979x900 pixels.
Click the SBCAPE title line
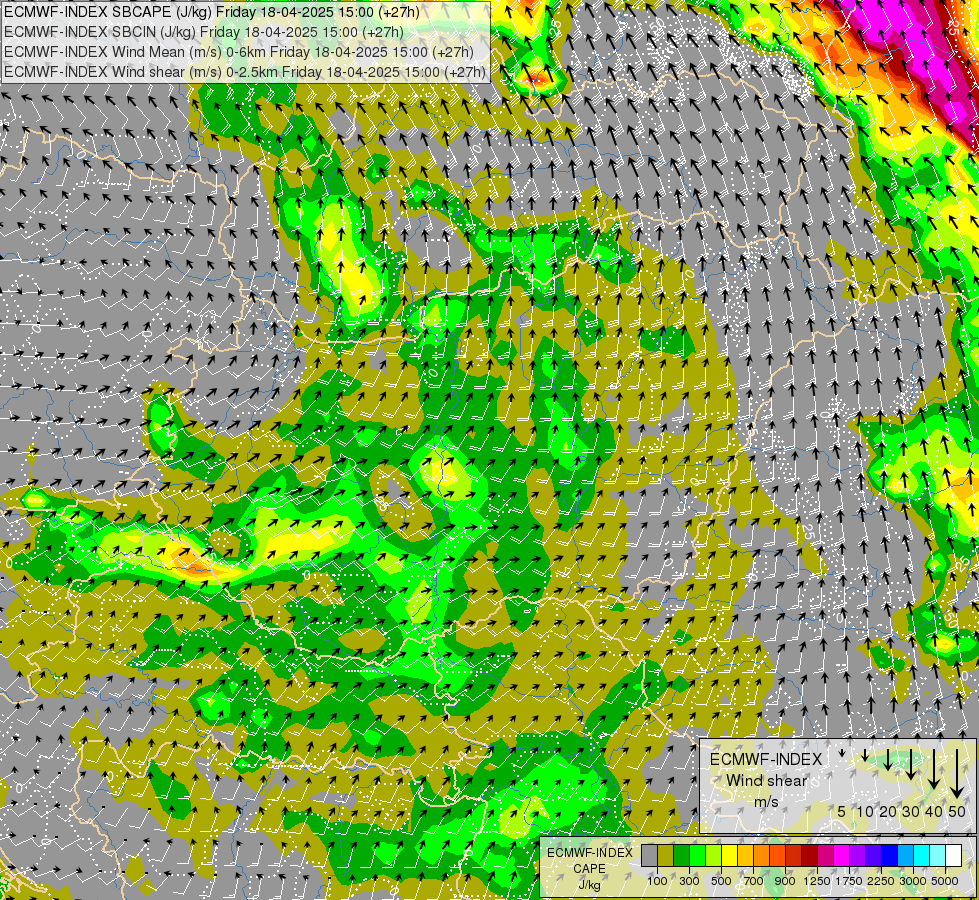click(x=212, y=12)
